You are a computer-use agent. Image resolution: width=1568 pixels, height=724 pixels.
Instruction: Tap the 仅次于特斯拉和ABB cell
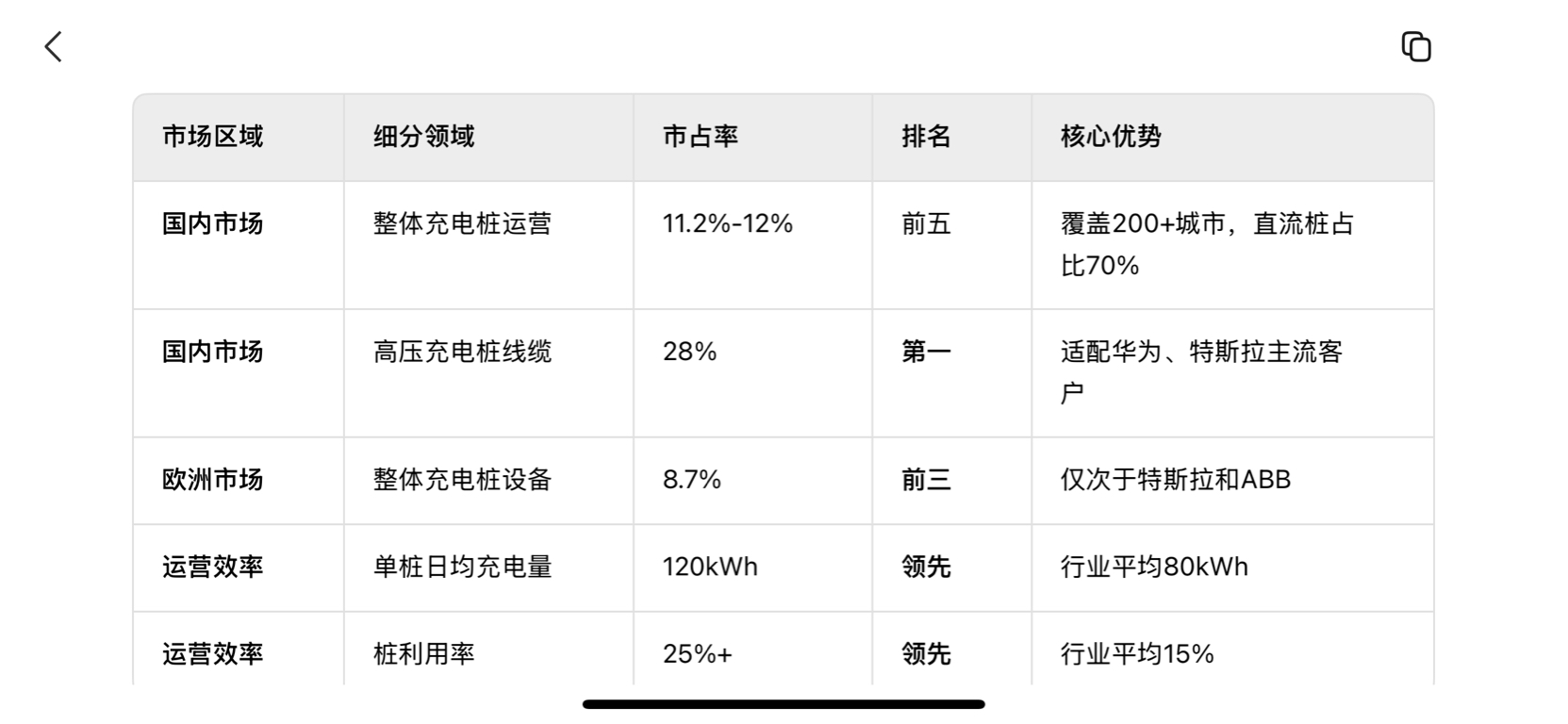click(1175, 480)
